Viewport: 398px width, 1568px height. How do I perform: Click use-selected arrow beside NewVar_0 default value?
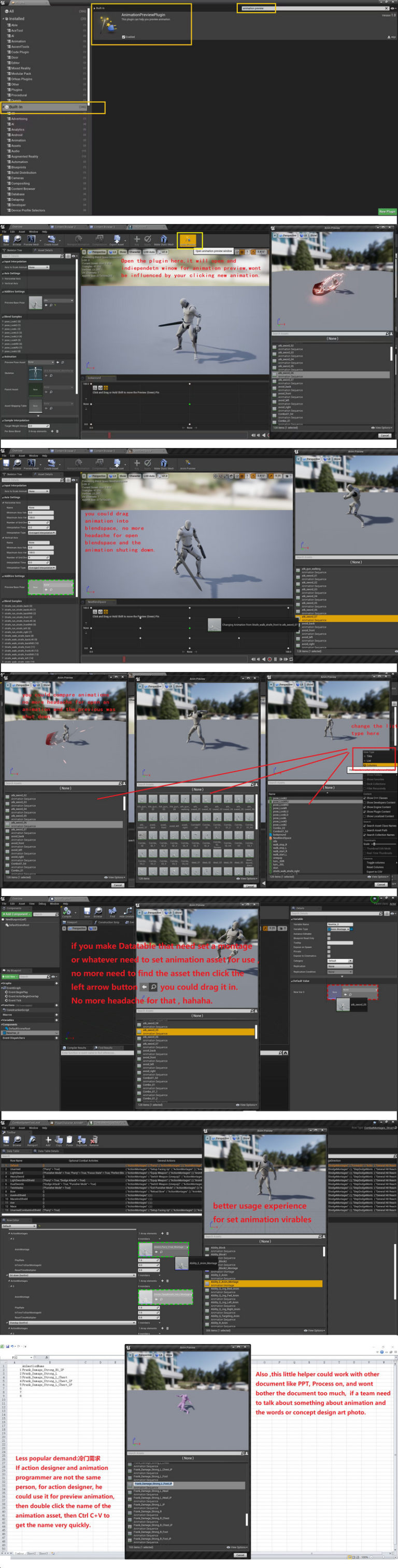346,995
